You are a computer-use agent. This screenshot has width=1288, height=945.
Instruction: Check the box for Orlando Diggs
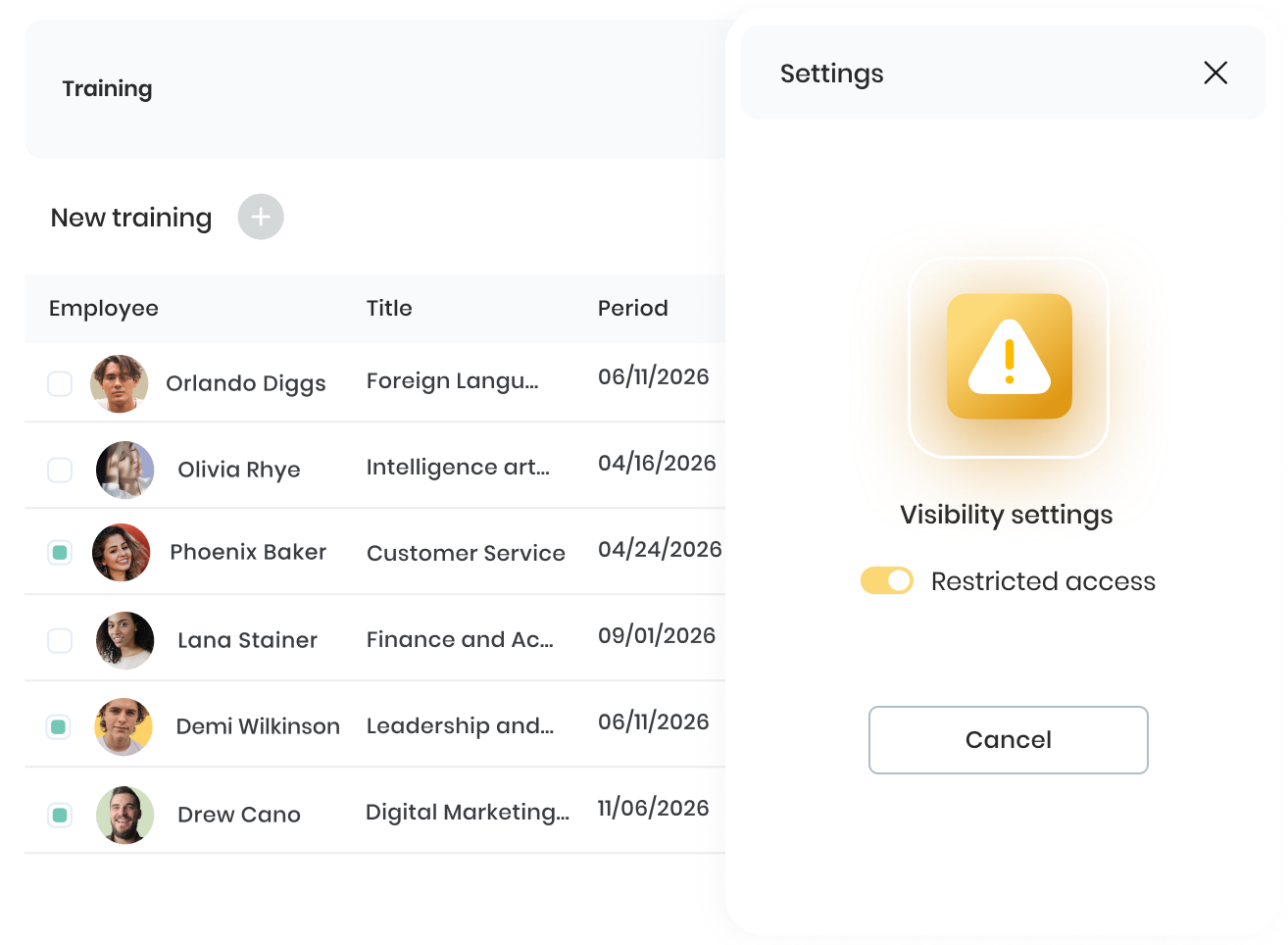60,383
